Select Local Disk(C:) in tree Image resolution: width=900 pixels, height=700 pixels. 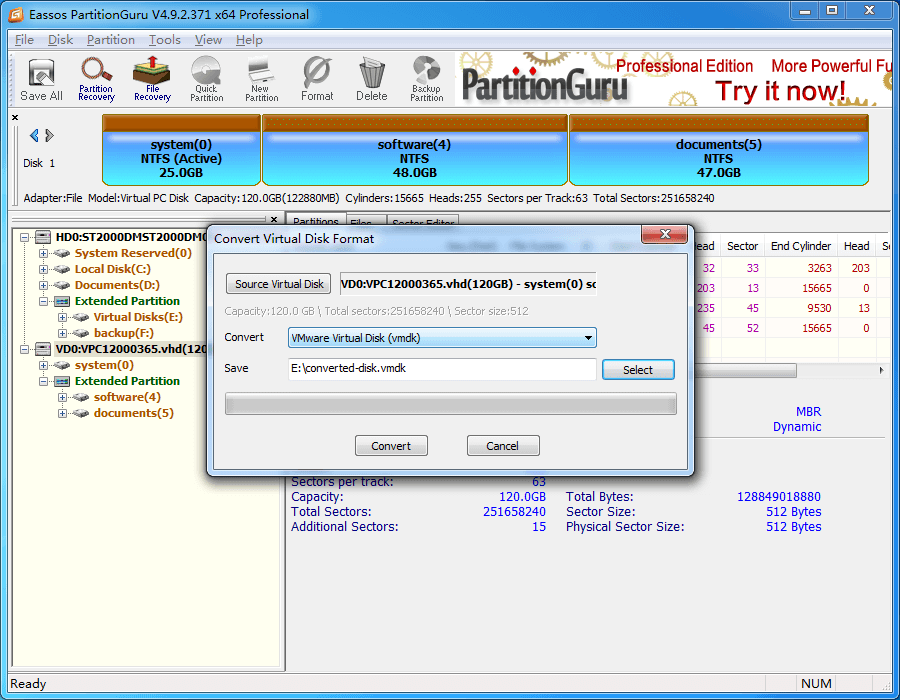pyautogui.click(x=112, y=269)
